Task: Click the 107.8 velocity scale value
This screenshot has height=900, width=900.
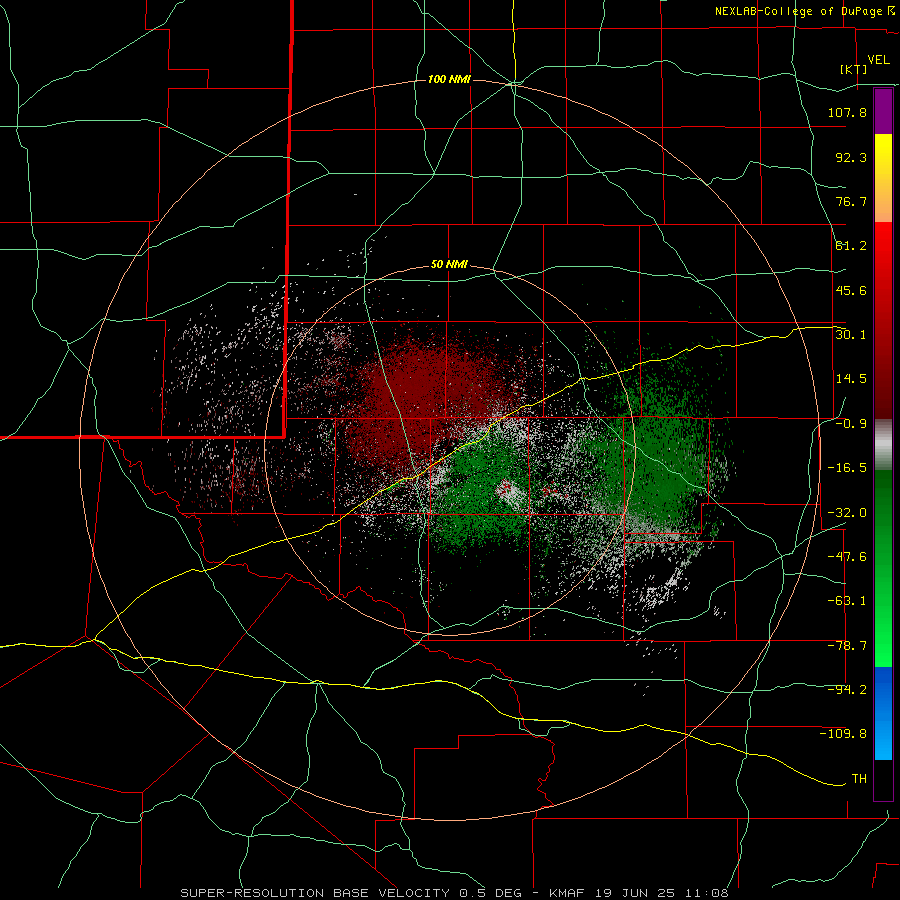Action: (847, 112)
